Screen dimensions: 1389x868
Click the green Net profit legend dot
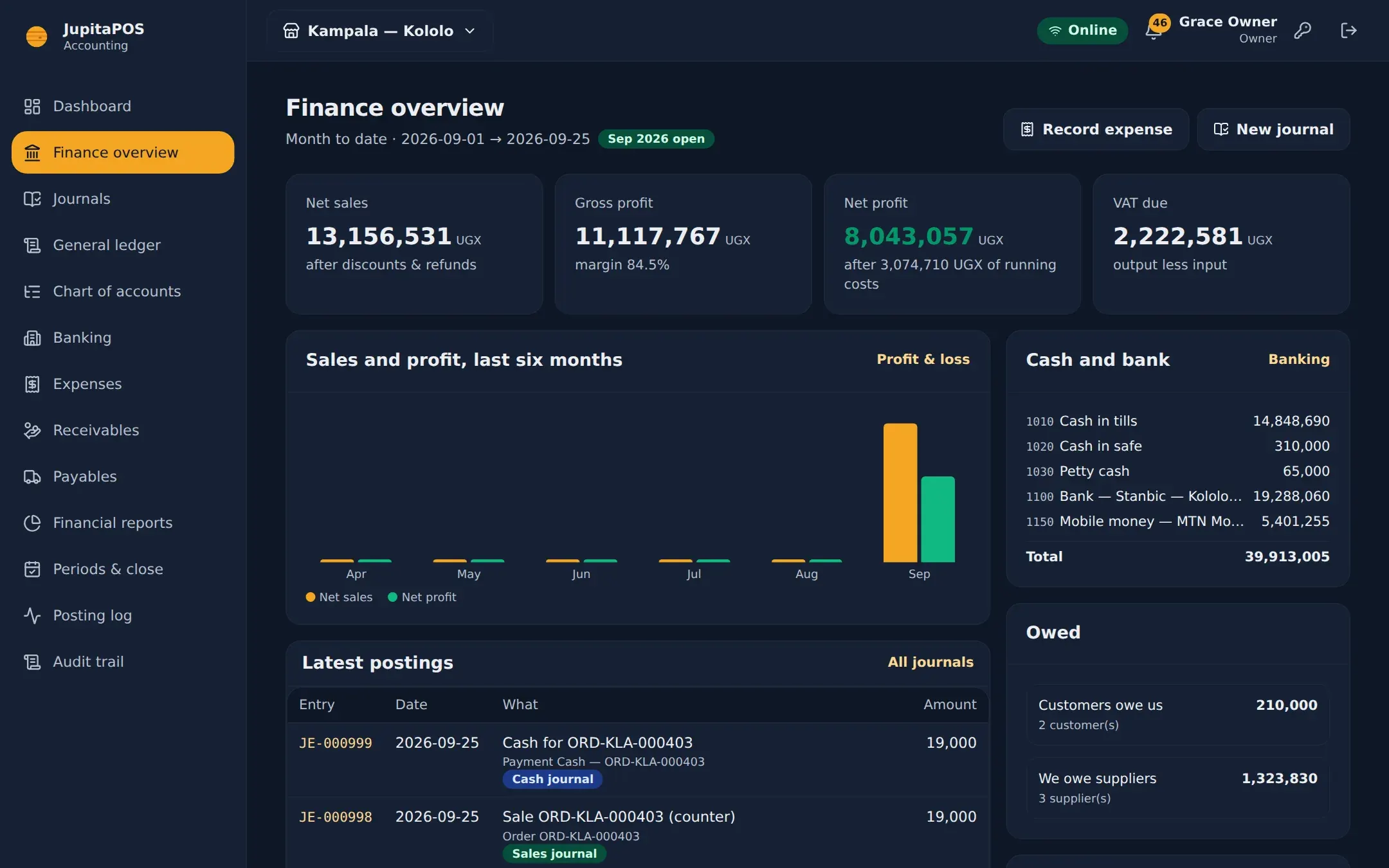[x=392, y=597]
